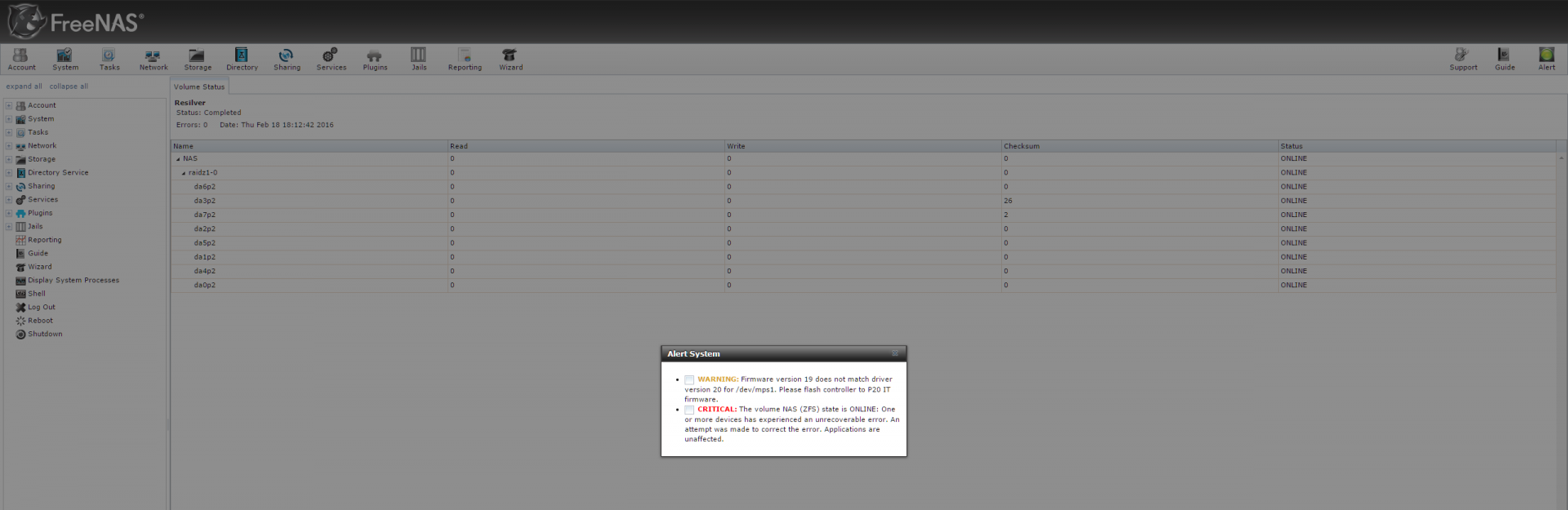Screen dimensions: 1568x510
Task: Open the Reporting toolbar icon
Action: click(x=465, y=59)
